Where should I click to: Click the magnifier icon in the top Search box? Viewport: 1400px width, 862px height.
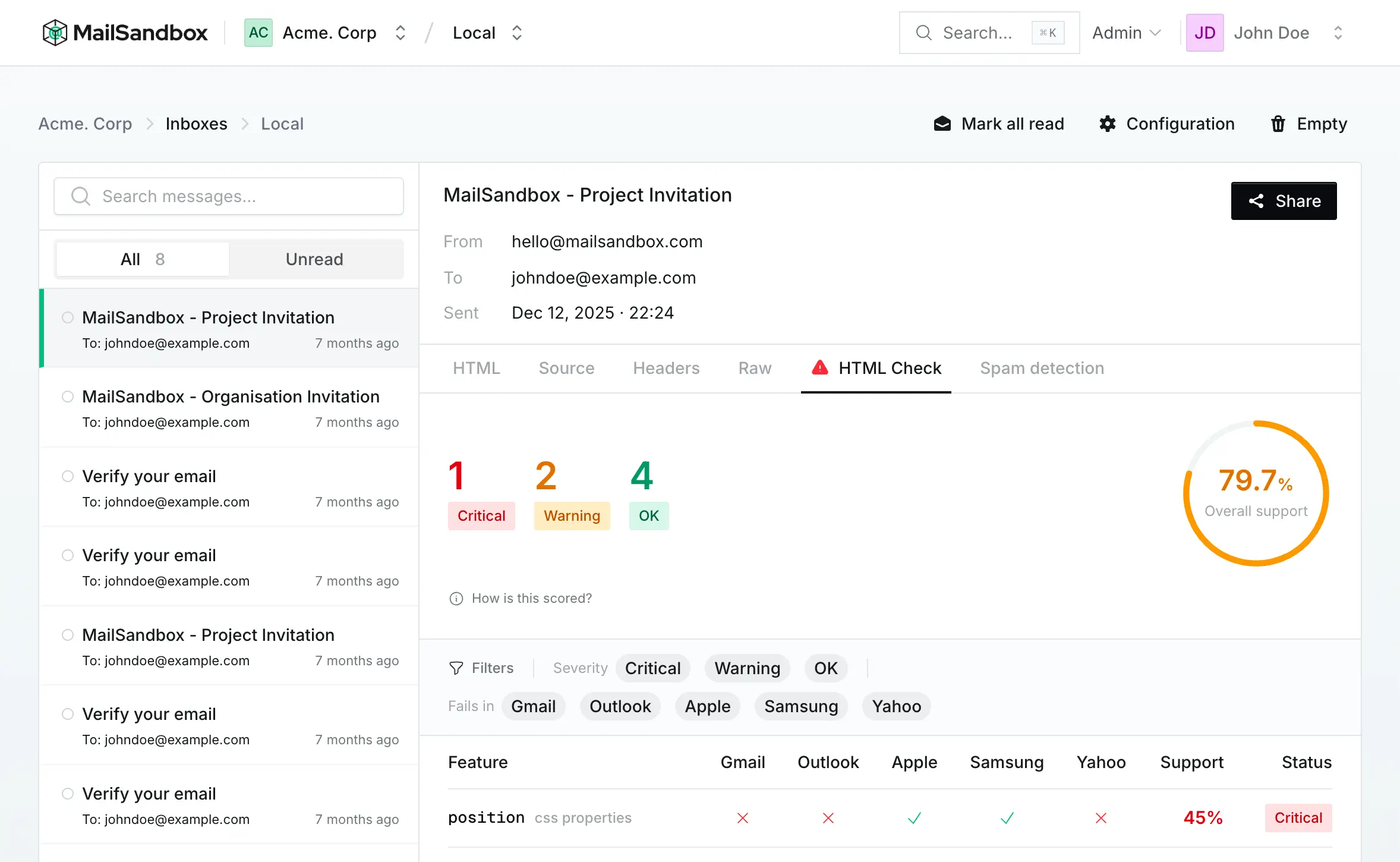(x=923, y=33)
